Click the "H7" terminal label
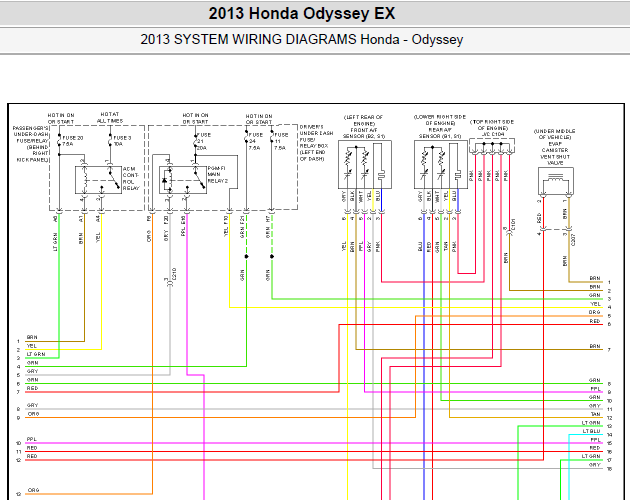630x500 pixels. tap(268, 219)
